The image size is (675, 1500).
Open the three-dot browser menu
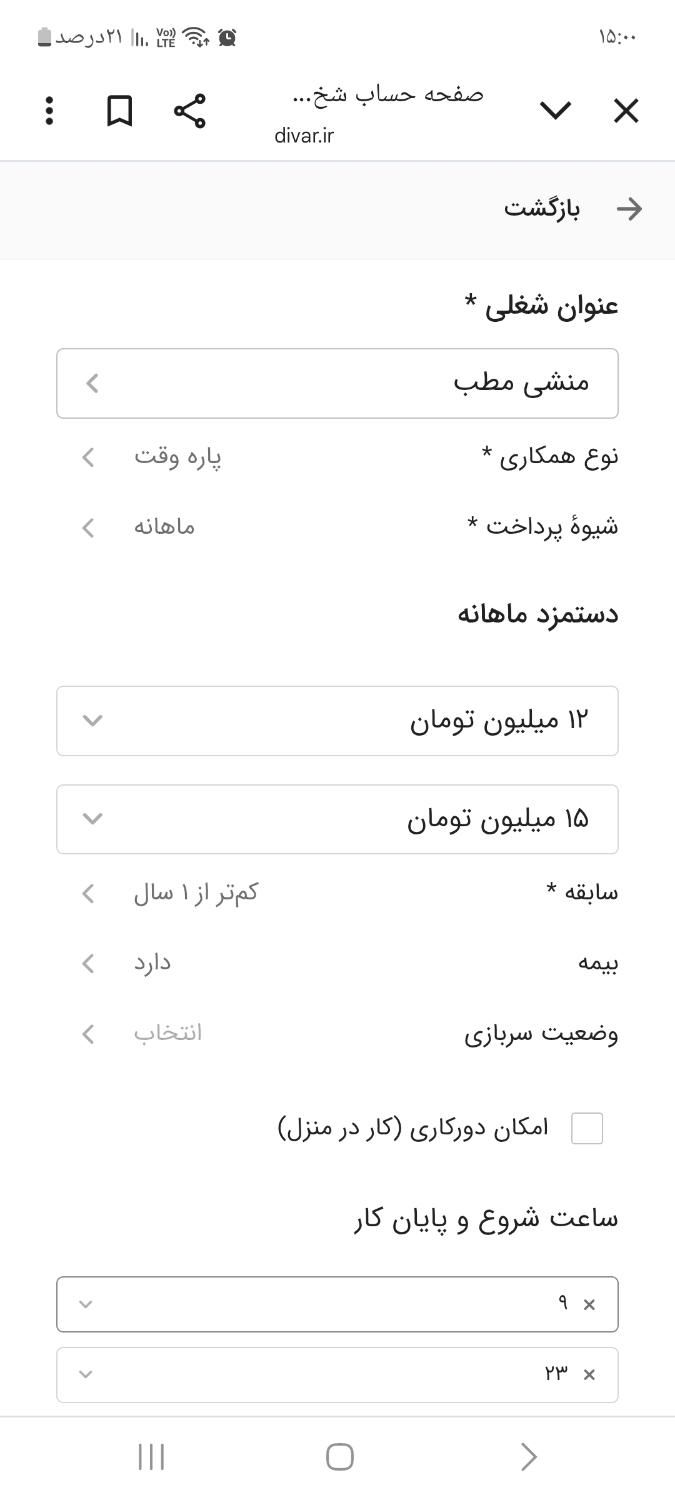pyautogui.click(x=49, y=111)
